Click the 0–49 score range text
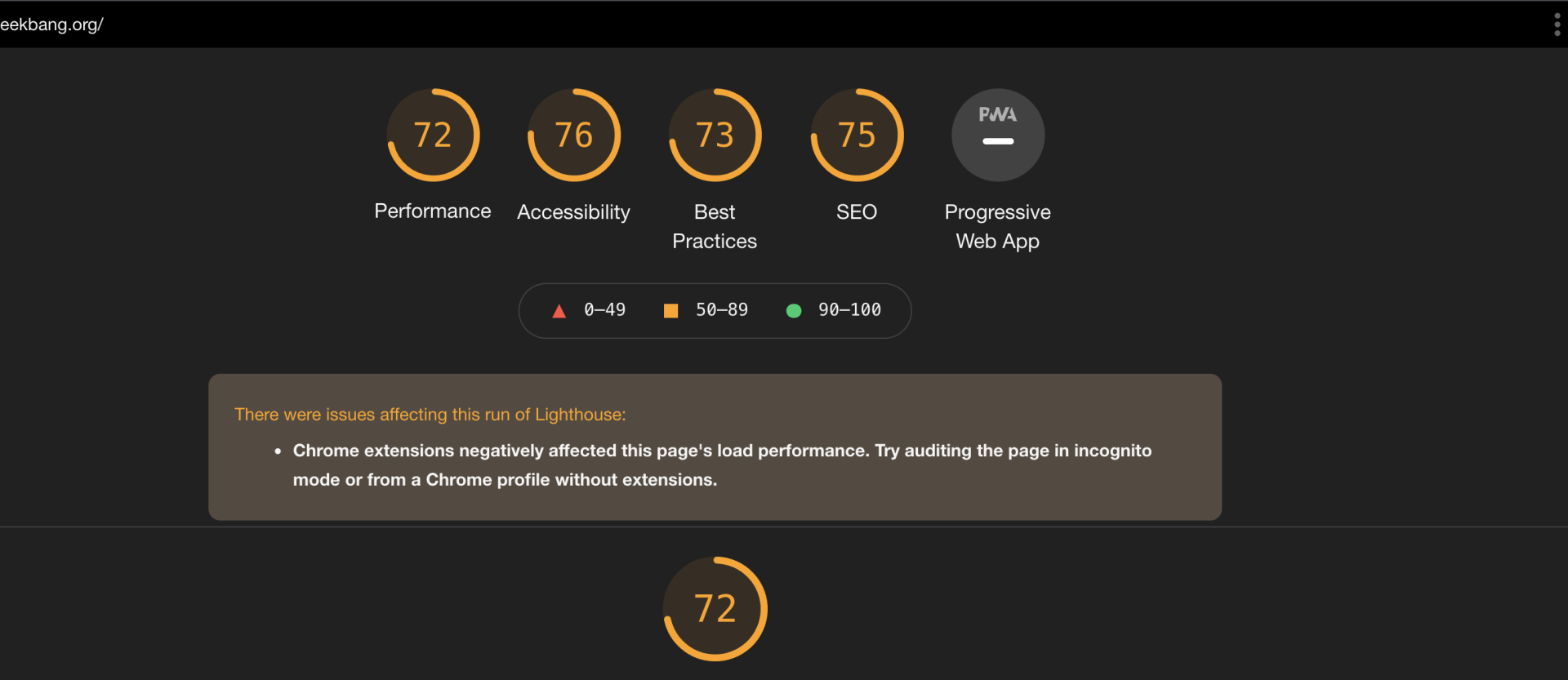This screenshot has height=680, width=1568. click(x=604, y=310)
